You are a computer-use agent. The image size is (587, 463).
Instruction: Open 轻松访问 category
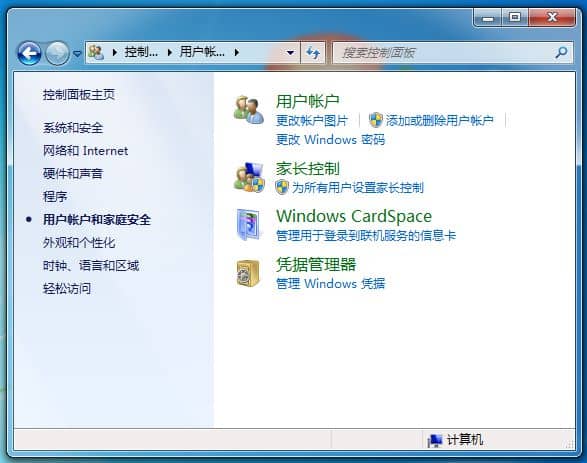(x=67, y=289)
